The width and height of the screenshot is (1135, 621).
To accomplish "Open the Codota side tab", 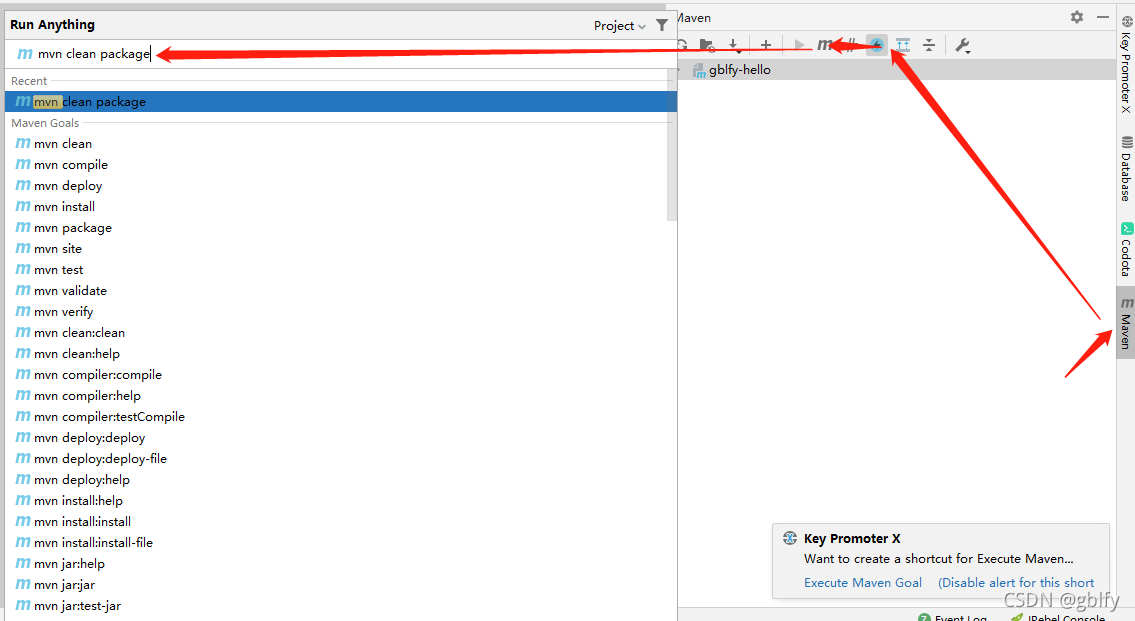I will 1126,250.
